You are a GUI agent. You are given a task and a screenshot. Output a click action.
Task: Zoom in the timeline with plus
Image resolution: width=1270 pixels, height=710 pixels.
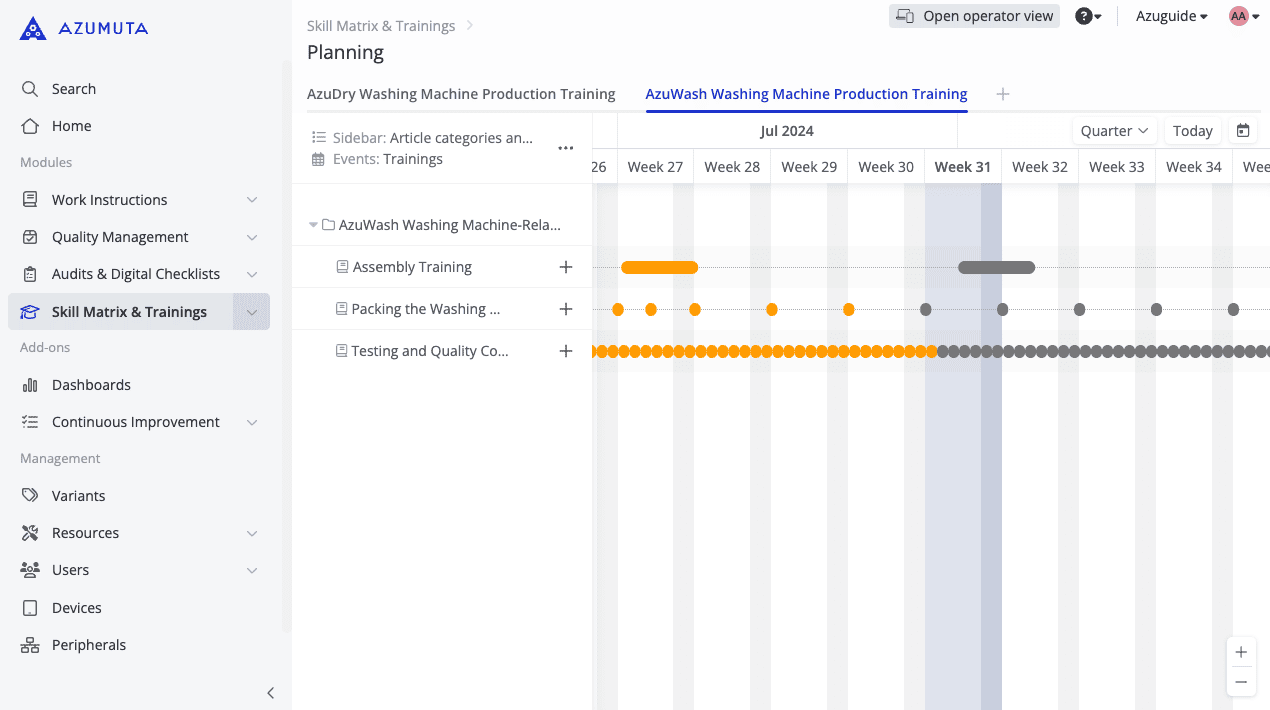tap(1241, 652)
